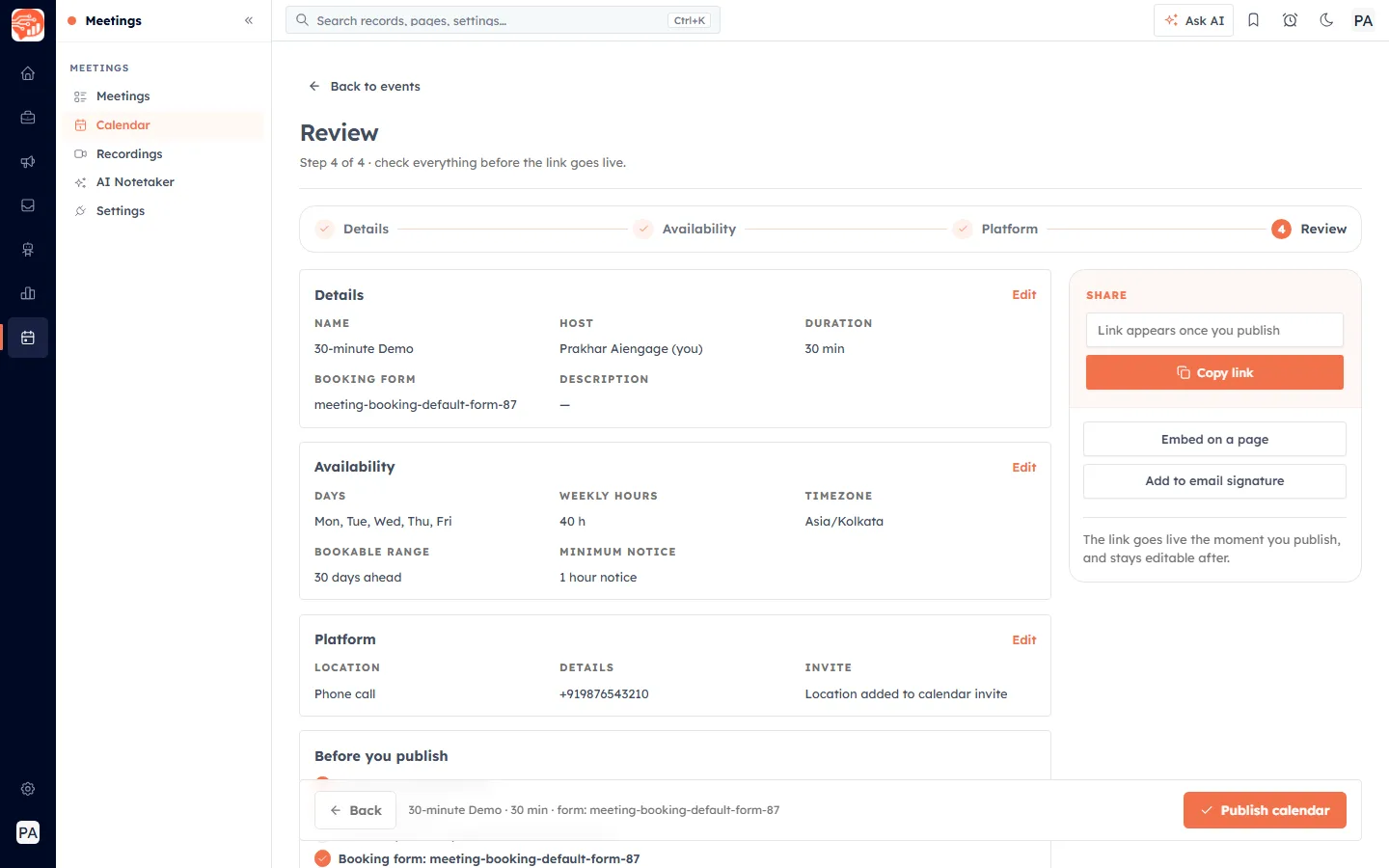1389x868 pixels.
Task: Click the minimum notice value 1 hour notice
Action: click(598, 578)
